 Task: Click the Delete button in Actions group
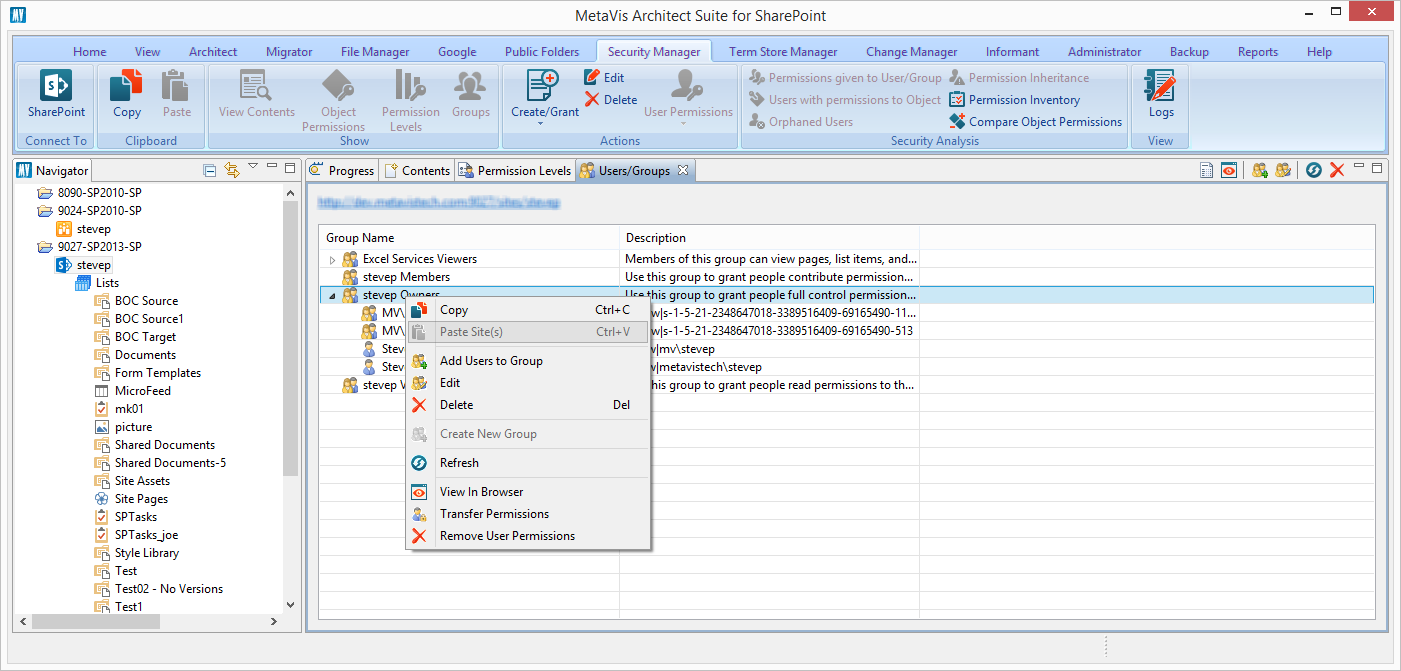click(x=611, y=100)
